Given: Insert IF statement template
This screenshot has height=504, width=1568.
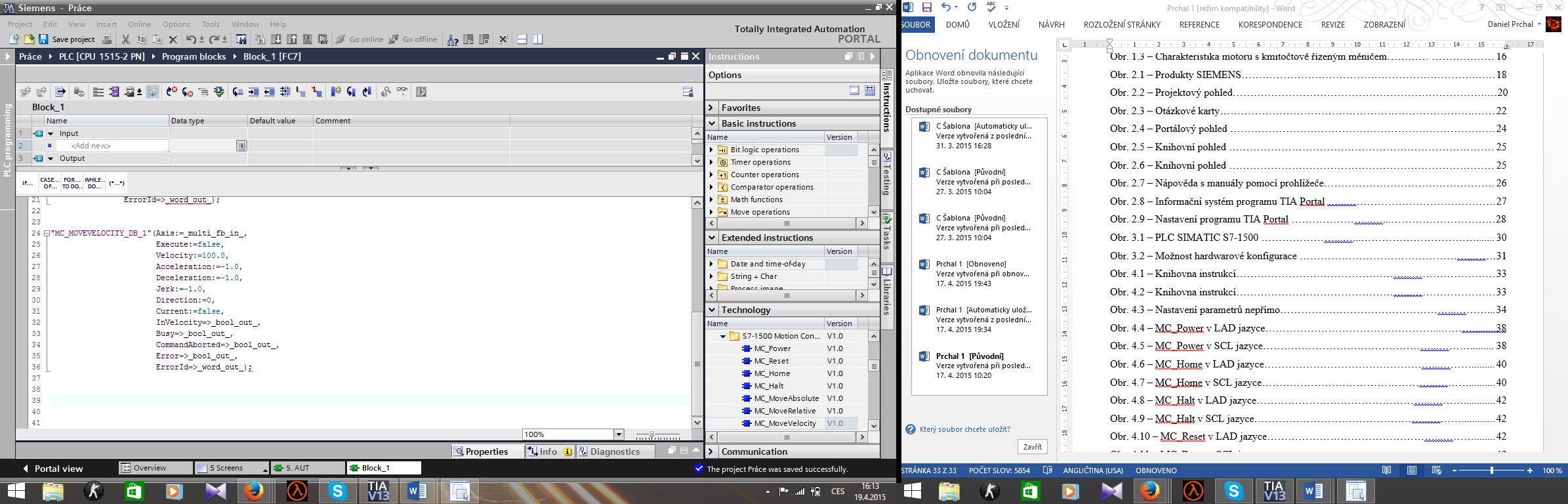Looking at the screenshot, I should point(28,183).
